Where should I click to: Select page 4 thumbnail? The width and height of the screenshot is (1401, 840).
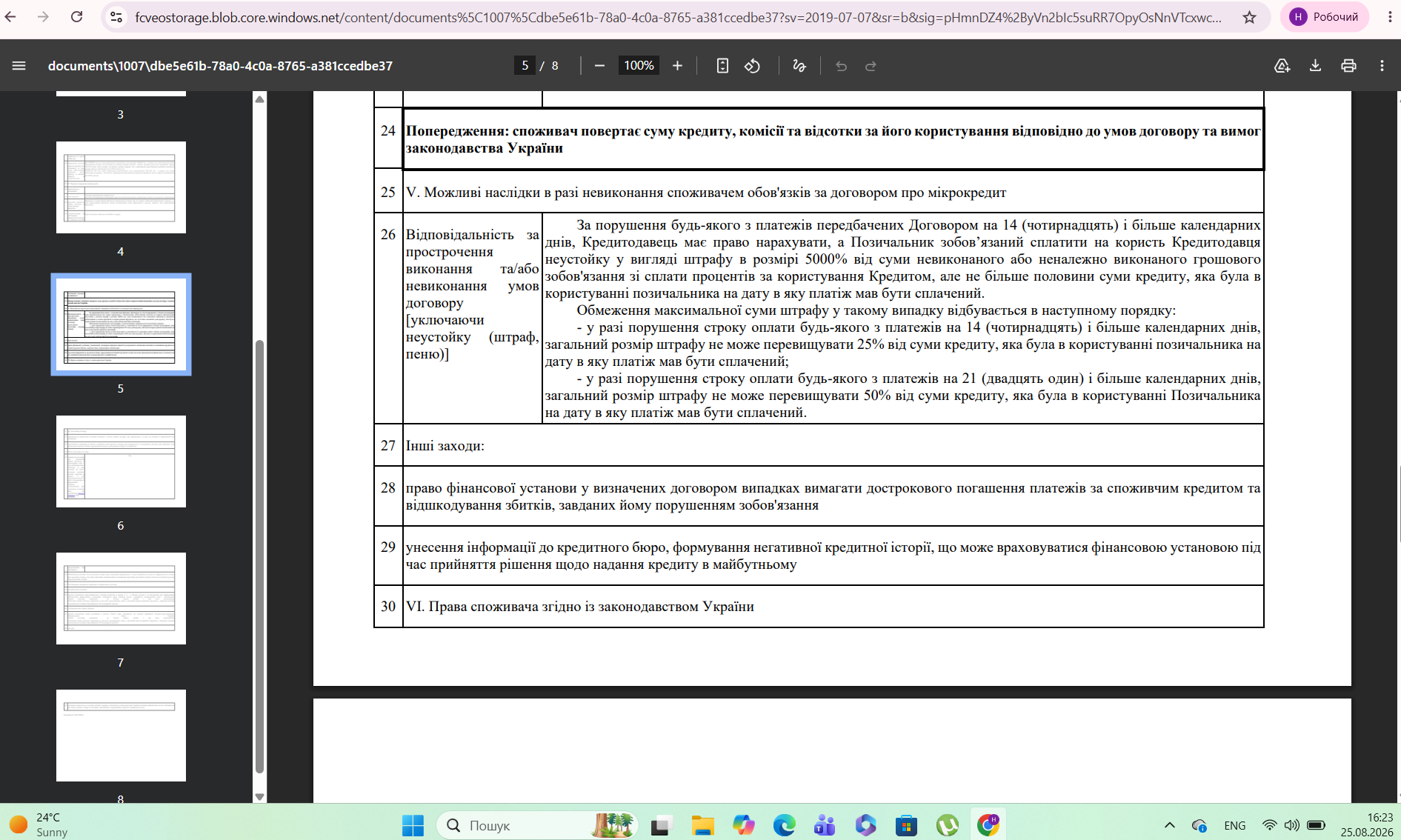coord(121,187)
